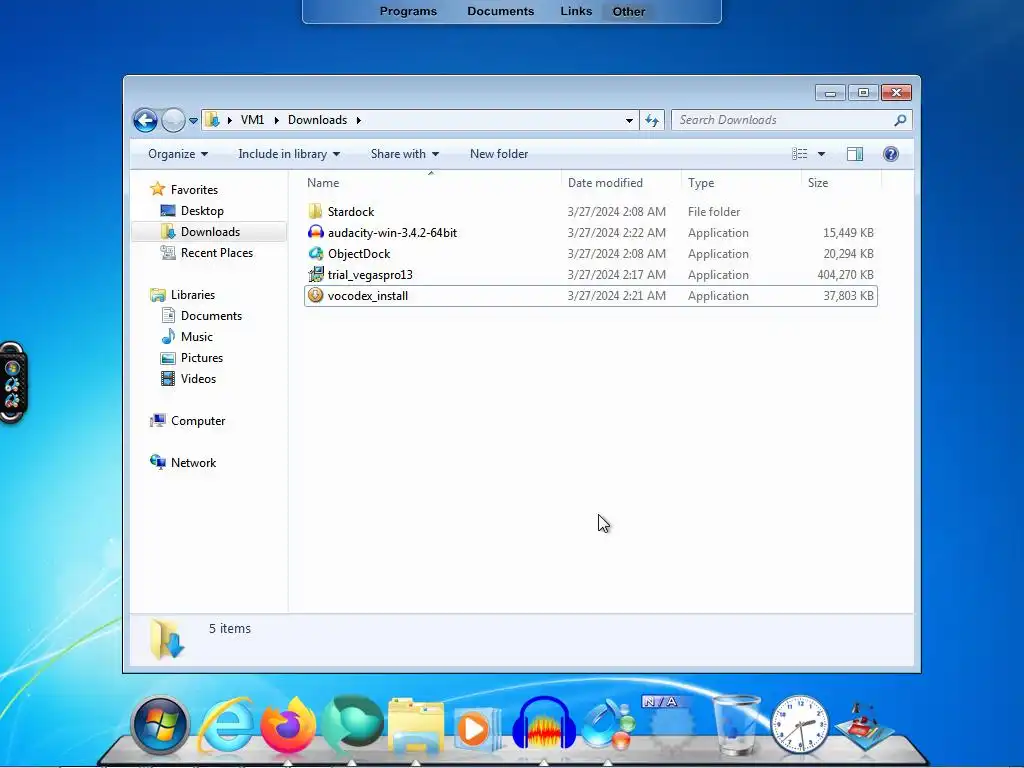This screenshot has height=768, width=1024.
Task: Select Computer in navigation pane
Action: 198,421
